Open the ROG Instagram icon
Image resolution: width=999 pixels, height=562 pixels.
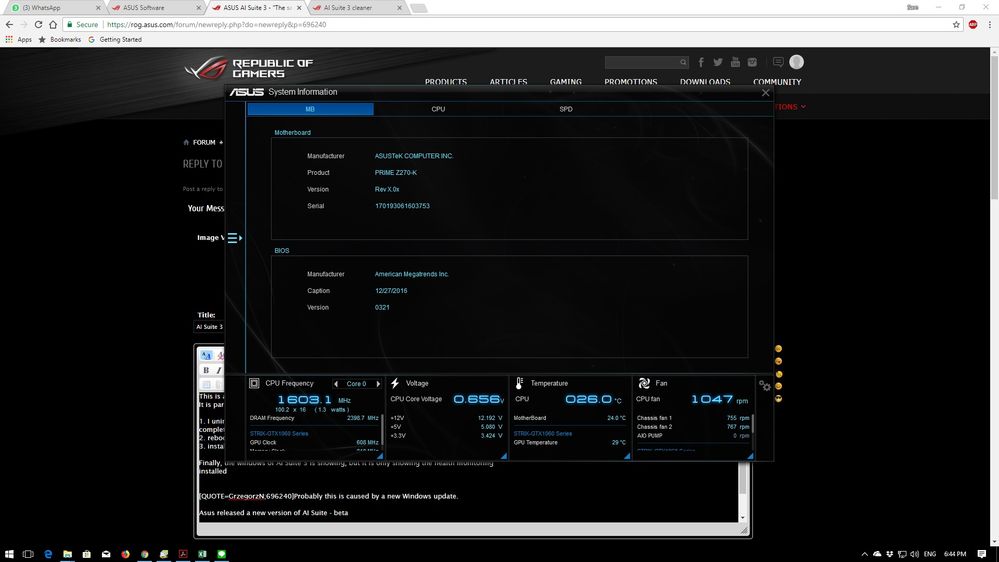pyautogui.click(x=752, y=62)
